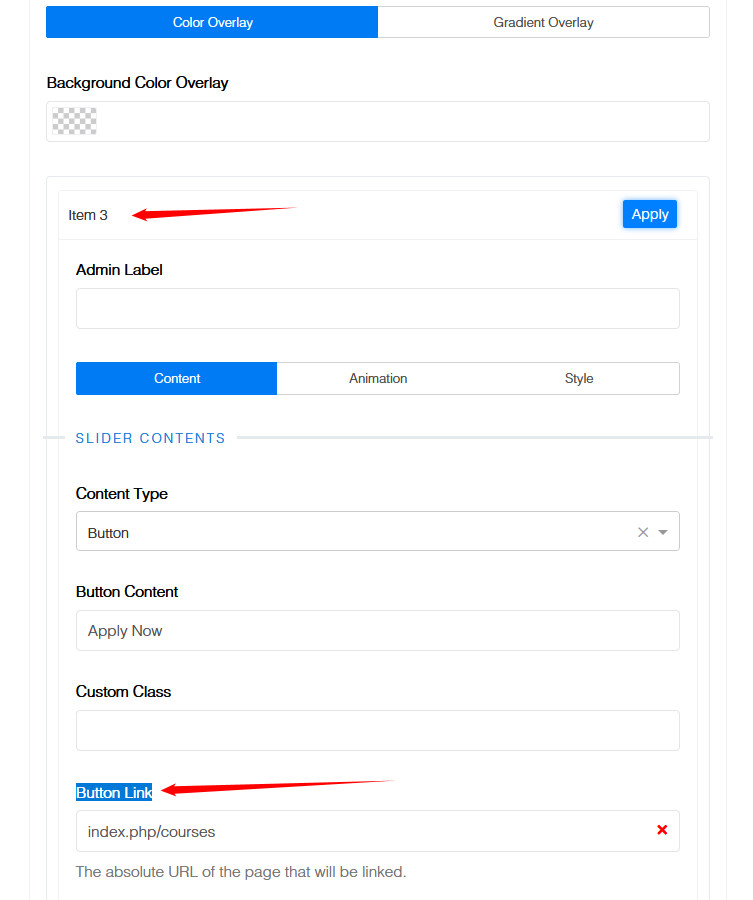Clear the Content Type selection with the X icon
Screen dimensions: 753x900
coord(643,532)
